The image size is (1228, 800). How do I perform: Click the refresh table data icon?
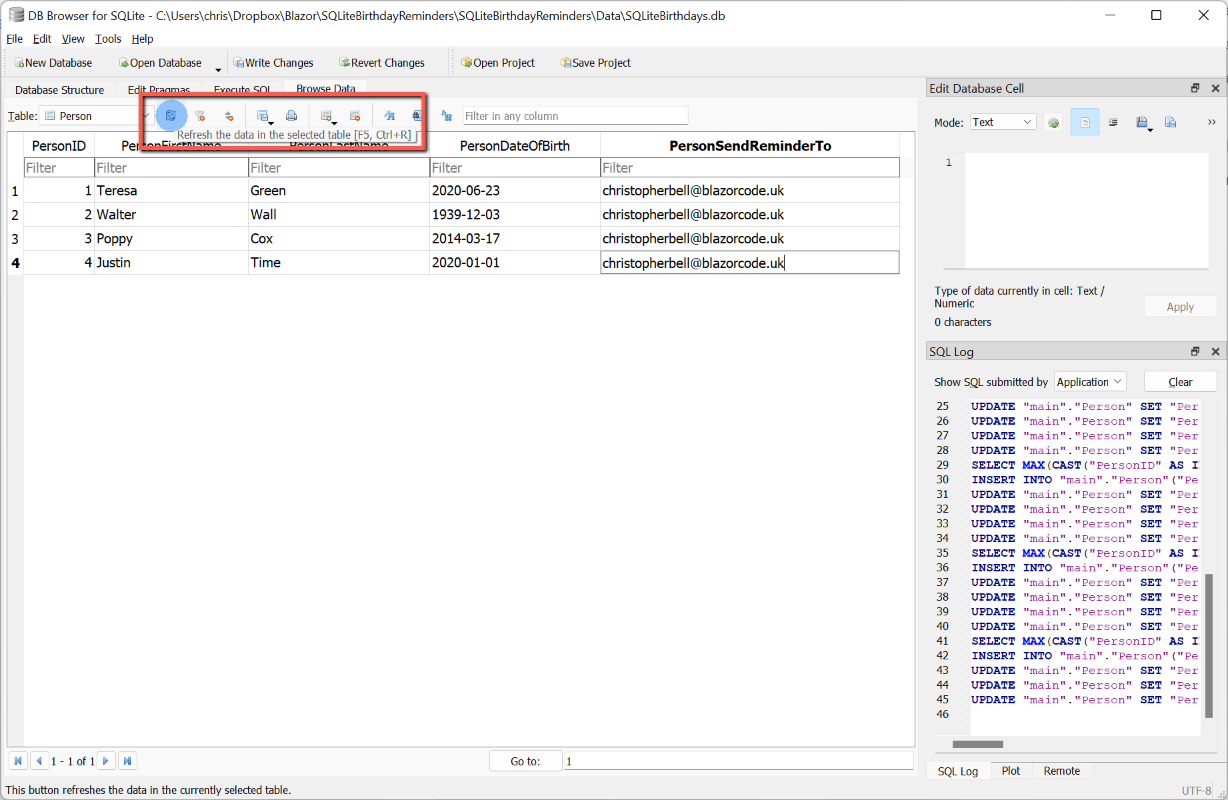point(171,116)
